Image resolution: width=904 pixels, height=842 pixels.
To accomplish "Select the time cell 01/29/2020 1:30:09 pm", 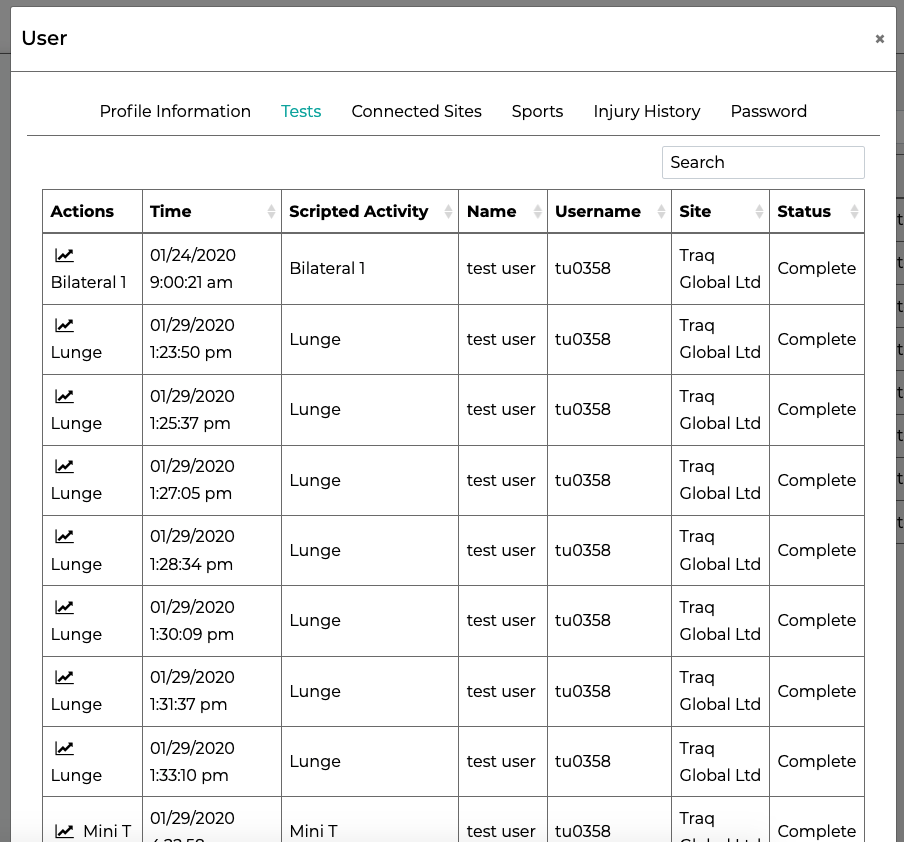I will pos(212,621).
